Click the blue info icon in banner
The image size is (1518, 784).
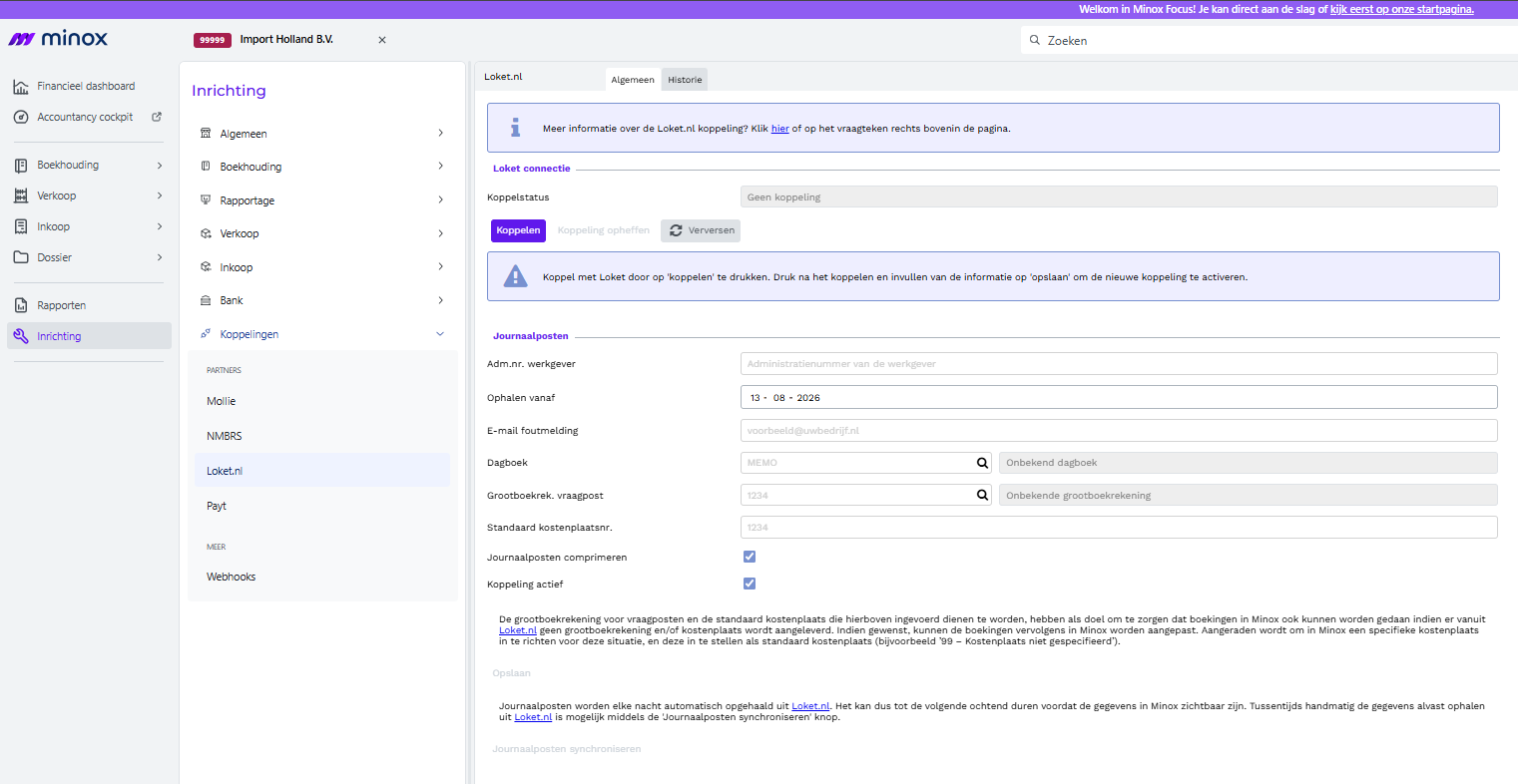pyautogui.click(x=515, y=128)
